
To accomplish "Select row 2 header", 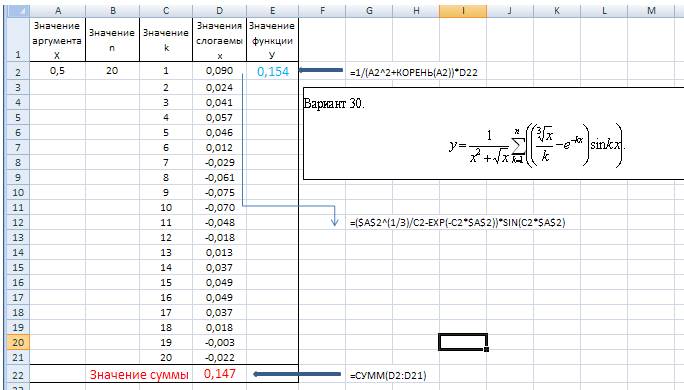I will coord(17,71).
